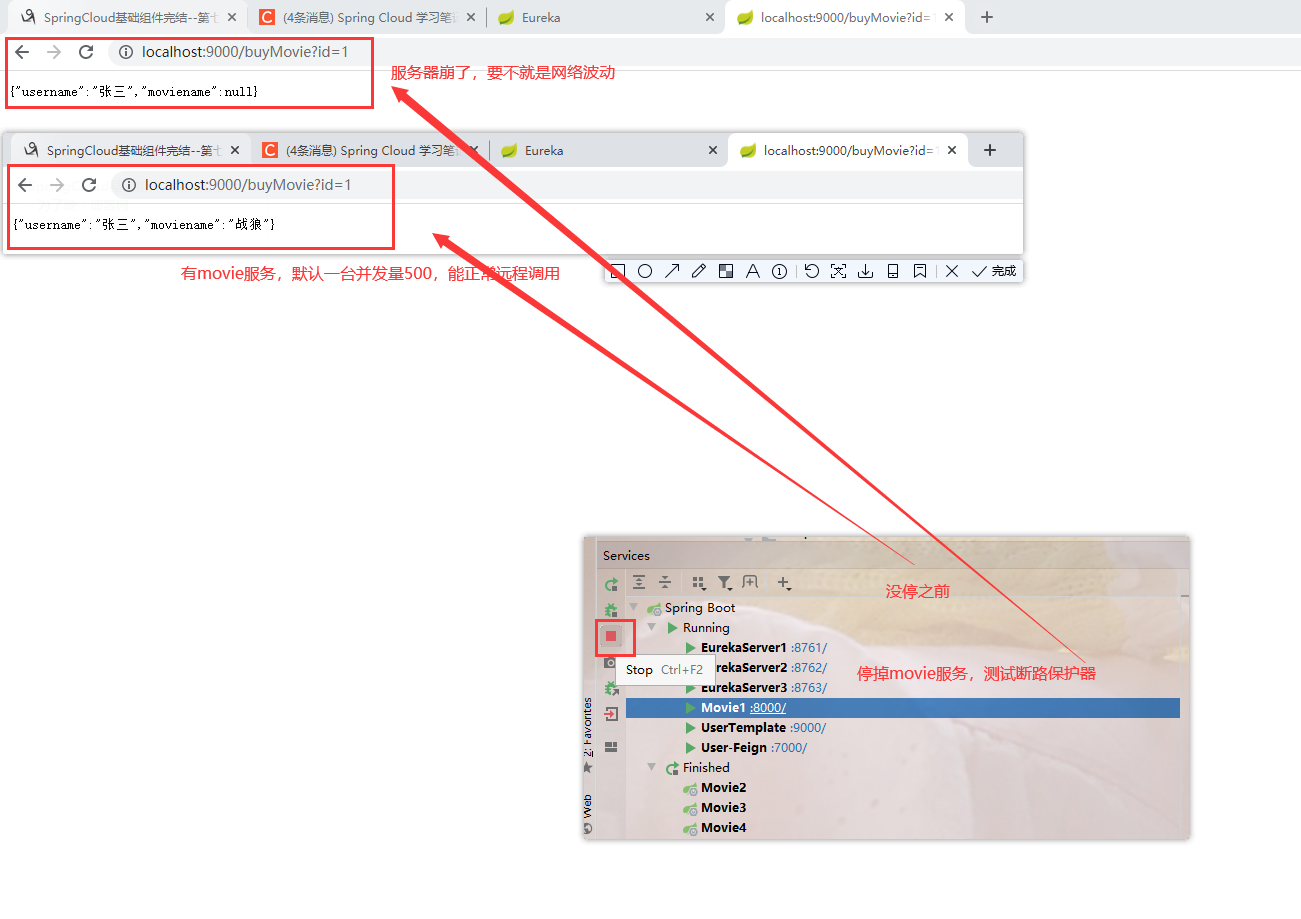This screenshot has height=919, width=1301.
Task: Click Open in New Tab icon in Services
Action: (x=750, y=582)
